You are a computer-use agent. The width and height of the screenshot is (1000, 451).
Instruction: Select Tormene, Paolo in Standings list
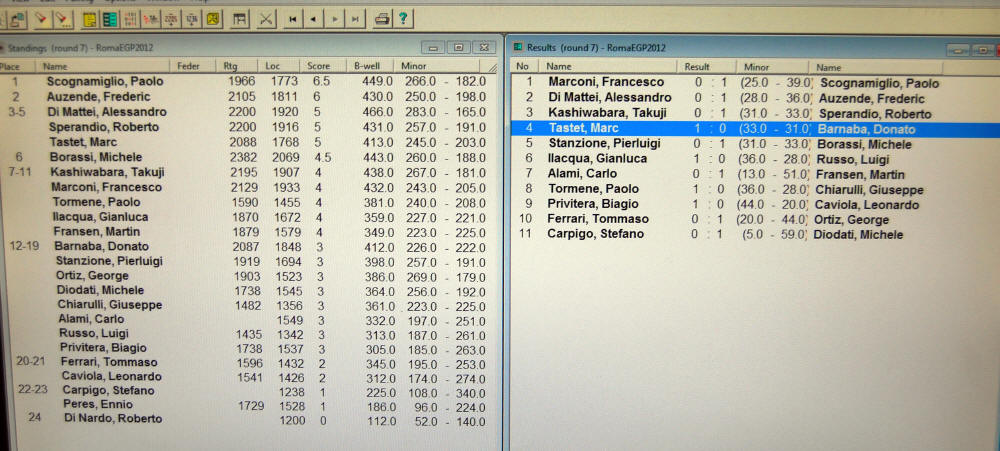click(x=96, y=202)
